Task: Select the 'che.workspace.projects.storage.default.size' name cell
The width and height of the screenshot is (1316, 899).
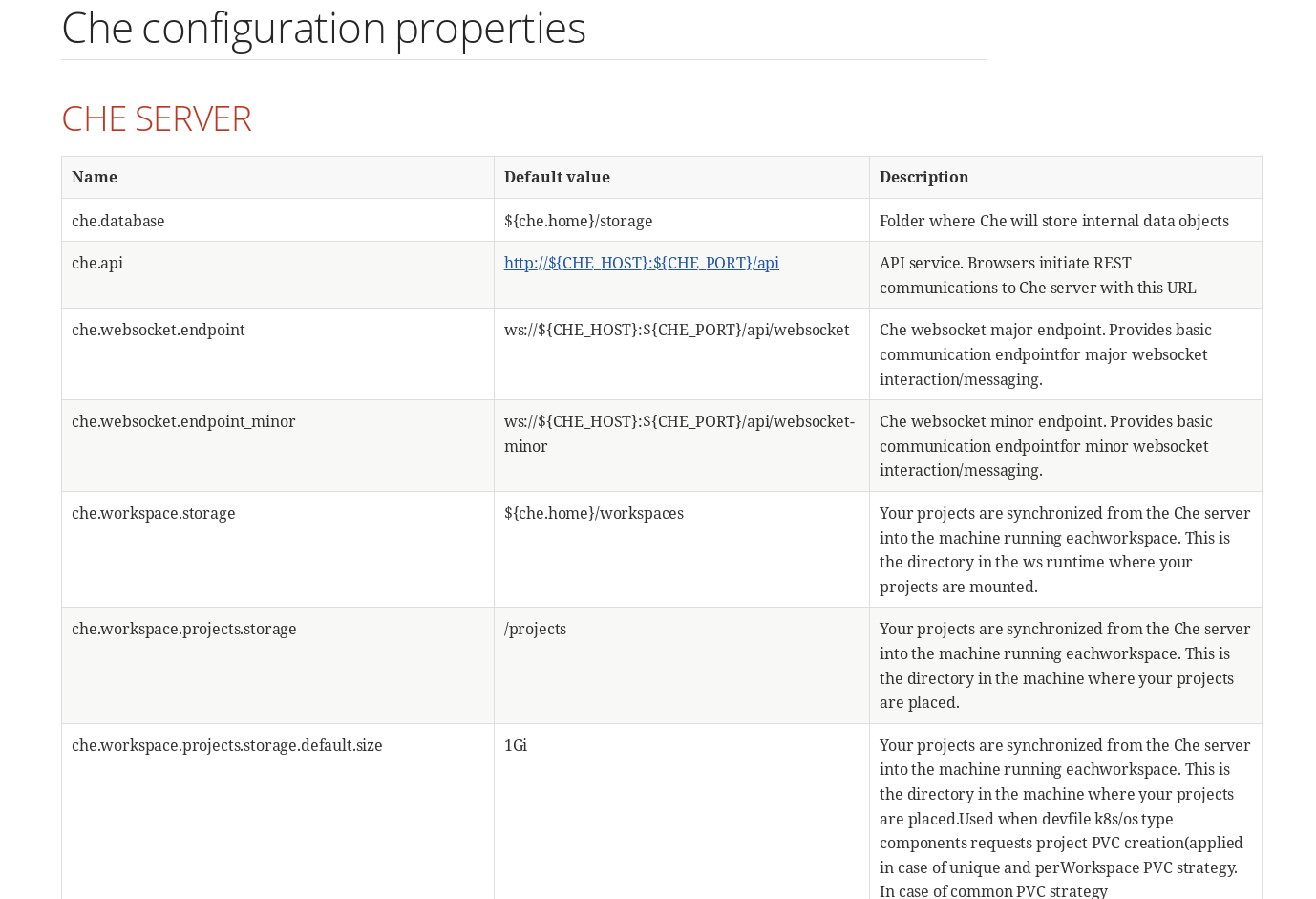Action: tap(278, 812)
